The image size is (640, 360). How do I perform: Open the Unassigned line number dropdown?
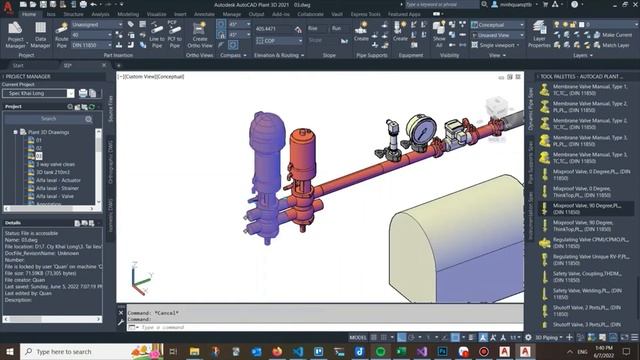[x=97, y=24]
